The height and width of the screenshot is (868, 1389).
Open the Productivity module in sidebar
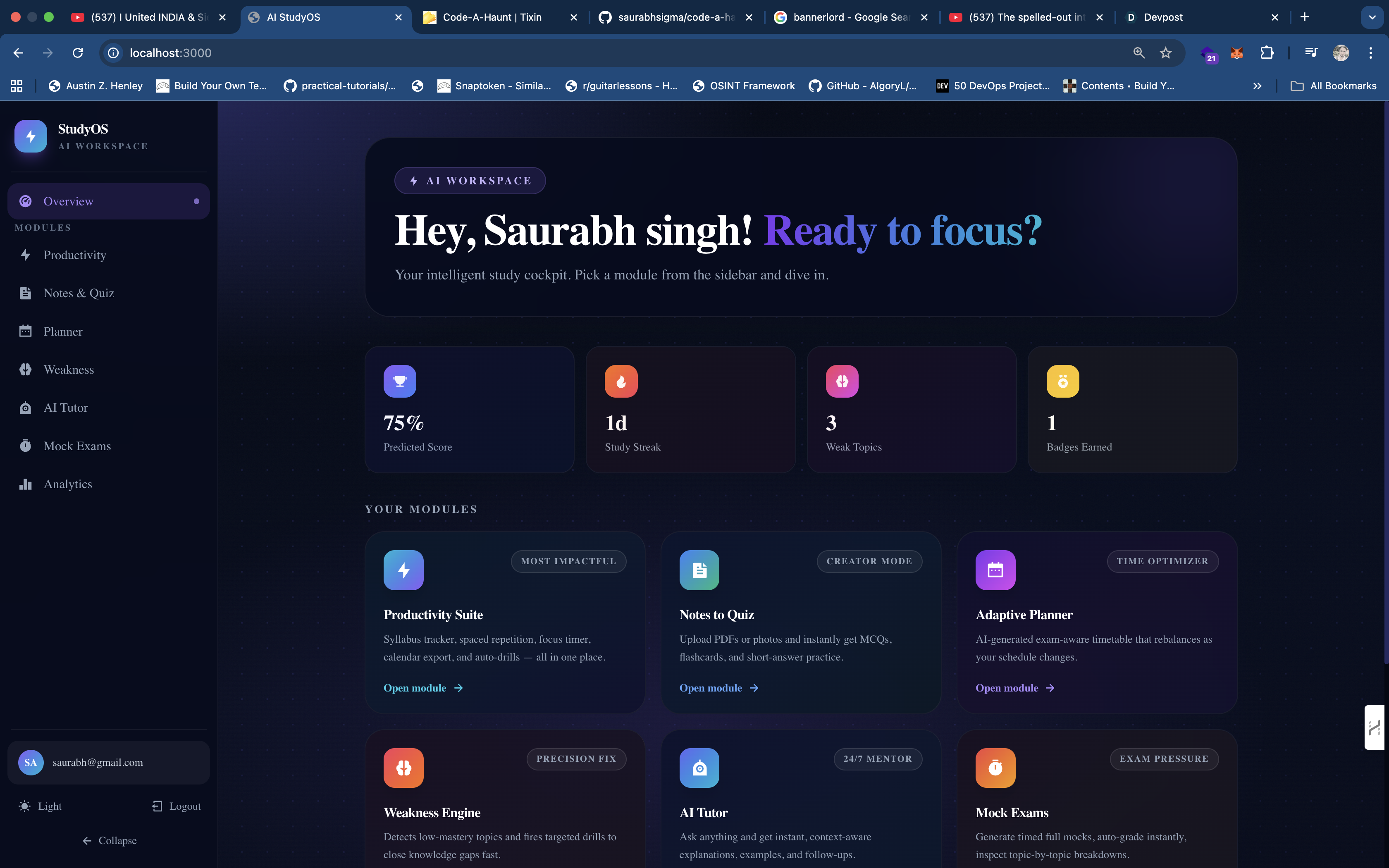click(74, 255)
